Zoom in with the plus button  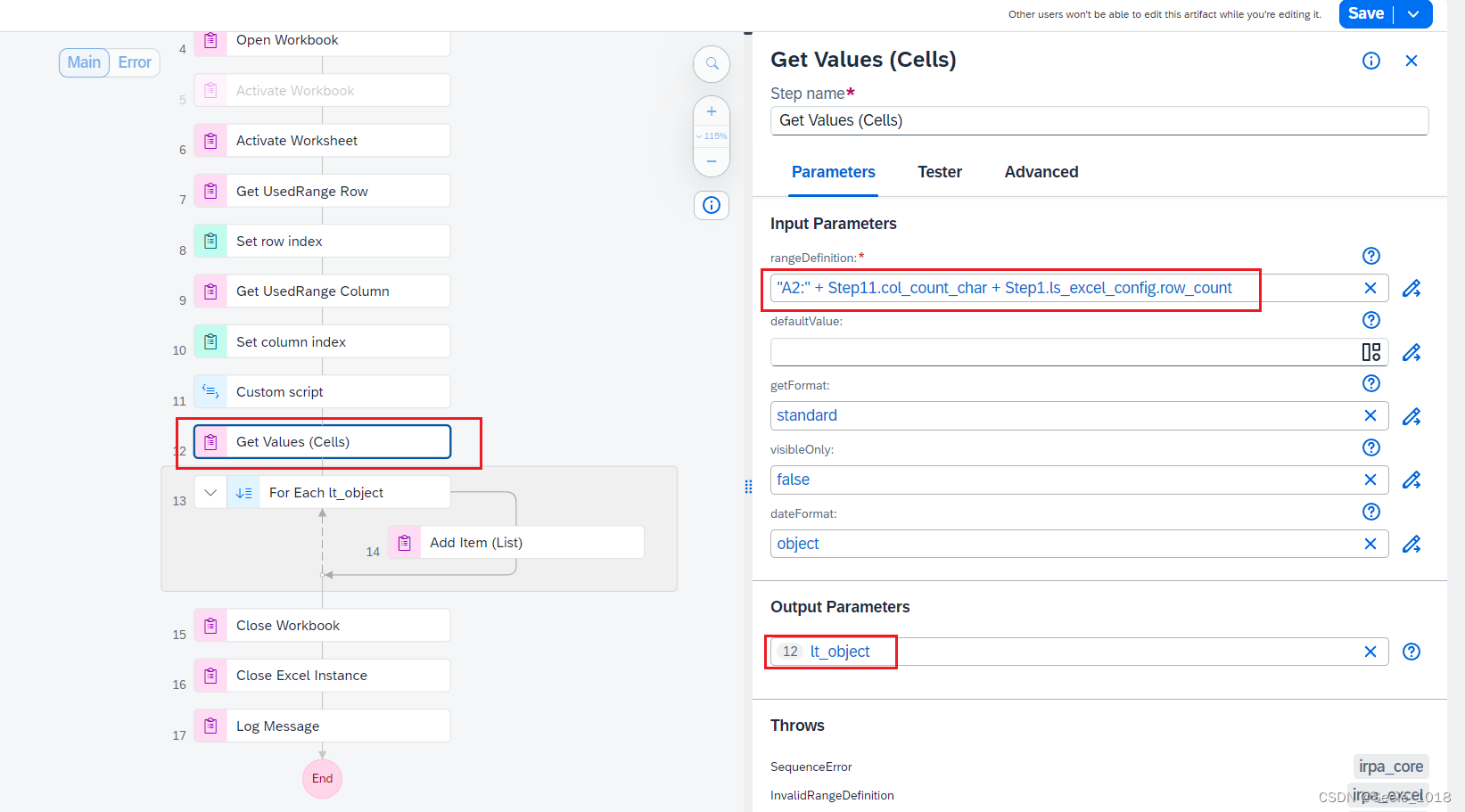tap(712, 111)
